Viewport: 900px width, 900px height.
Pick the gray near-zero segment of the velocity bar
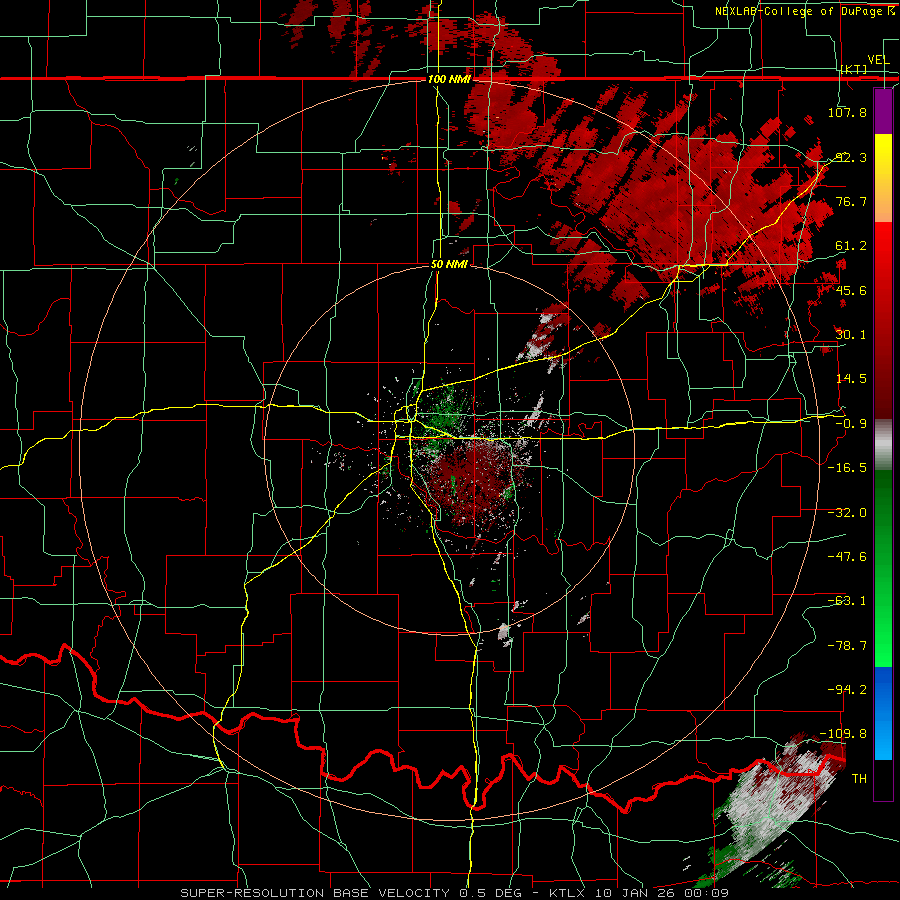pyautogui.click(x=883, y=445)
